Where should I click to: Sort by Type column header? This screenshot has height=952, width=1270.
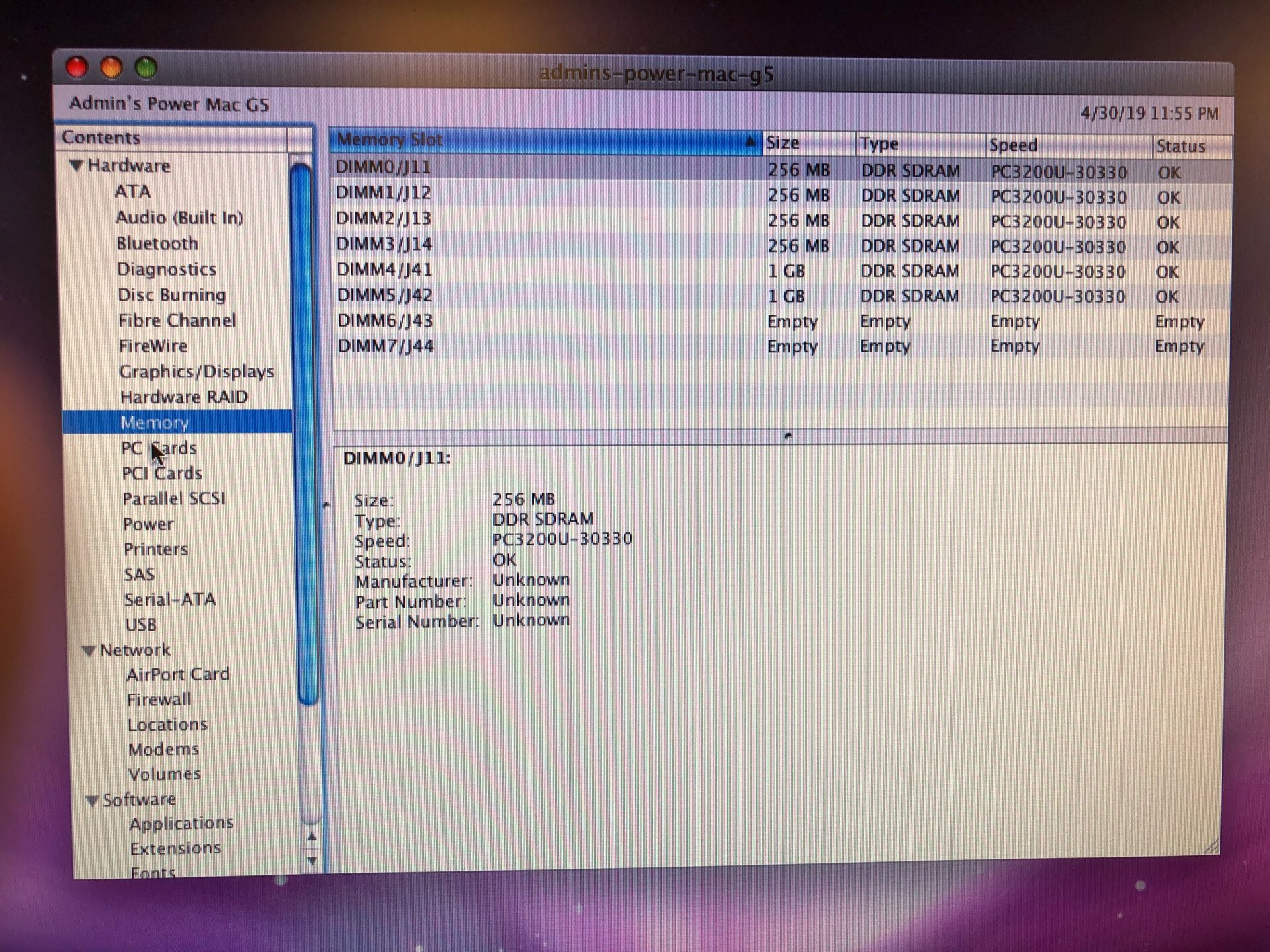(920, 145)
